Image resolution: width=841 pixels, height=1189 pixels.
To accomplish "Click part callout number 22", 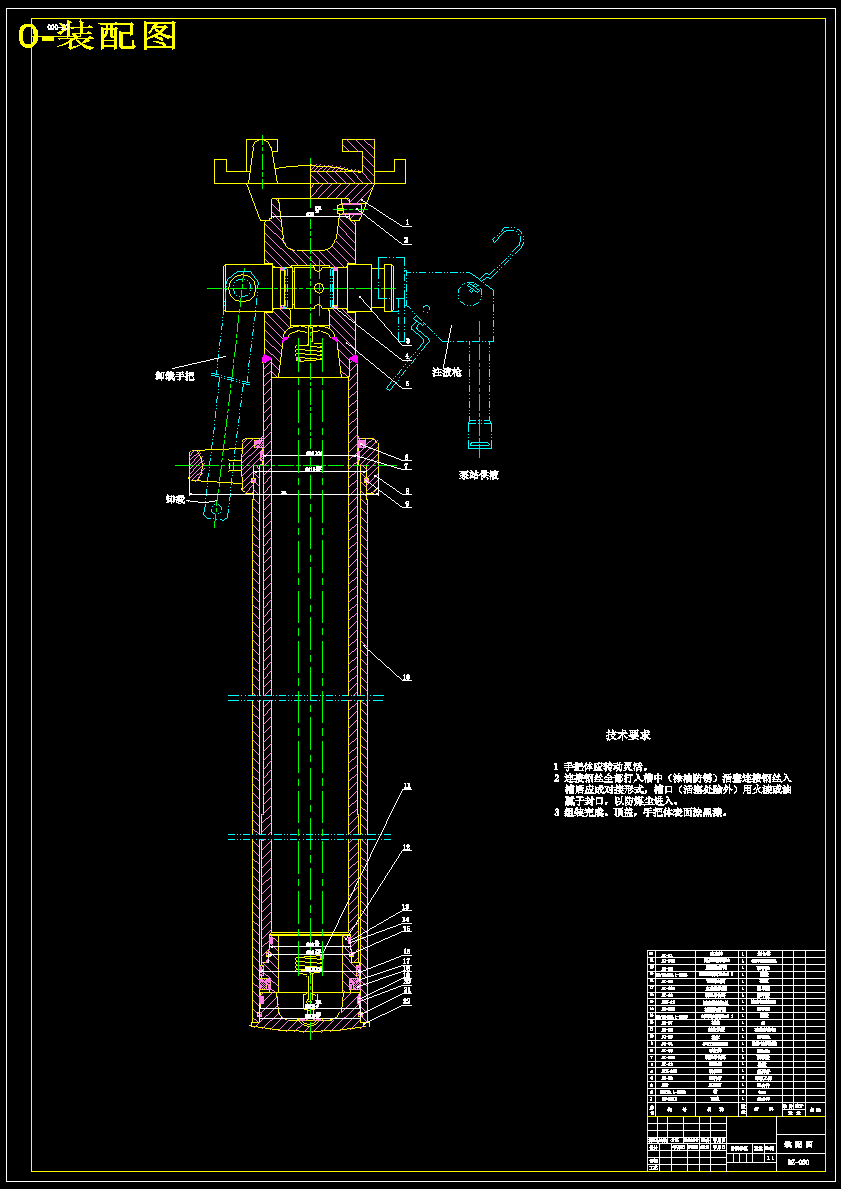I will pyautogui.click(x=406, y=1001).
